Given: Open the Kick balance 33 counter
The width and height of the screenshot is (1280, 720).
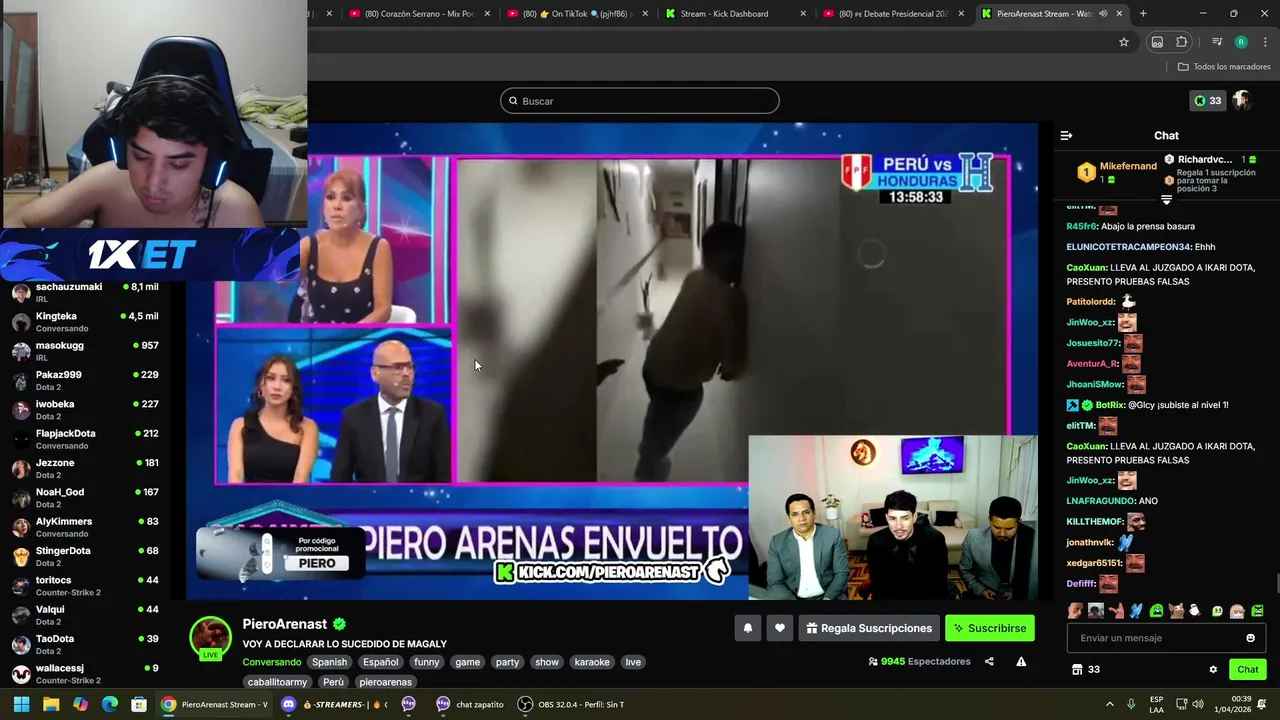Looking at the screenshot, I should pos(1207,101).
